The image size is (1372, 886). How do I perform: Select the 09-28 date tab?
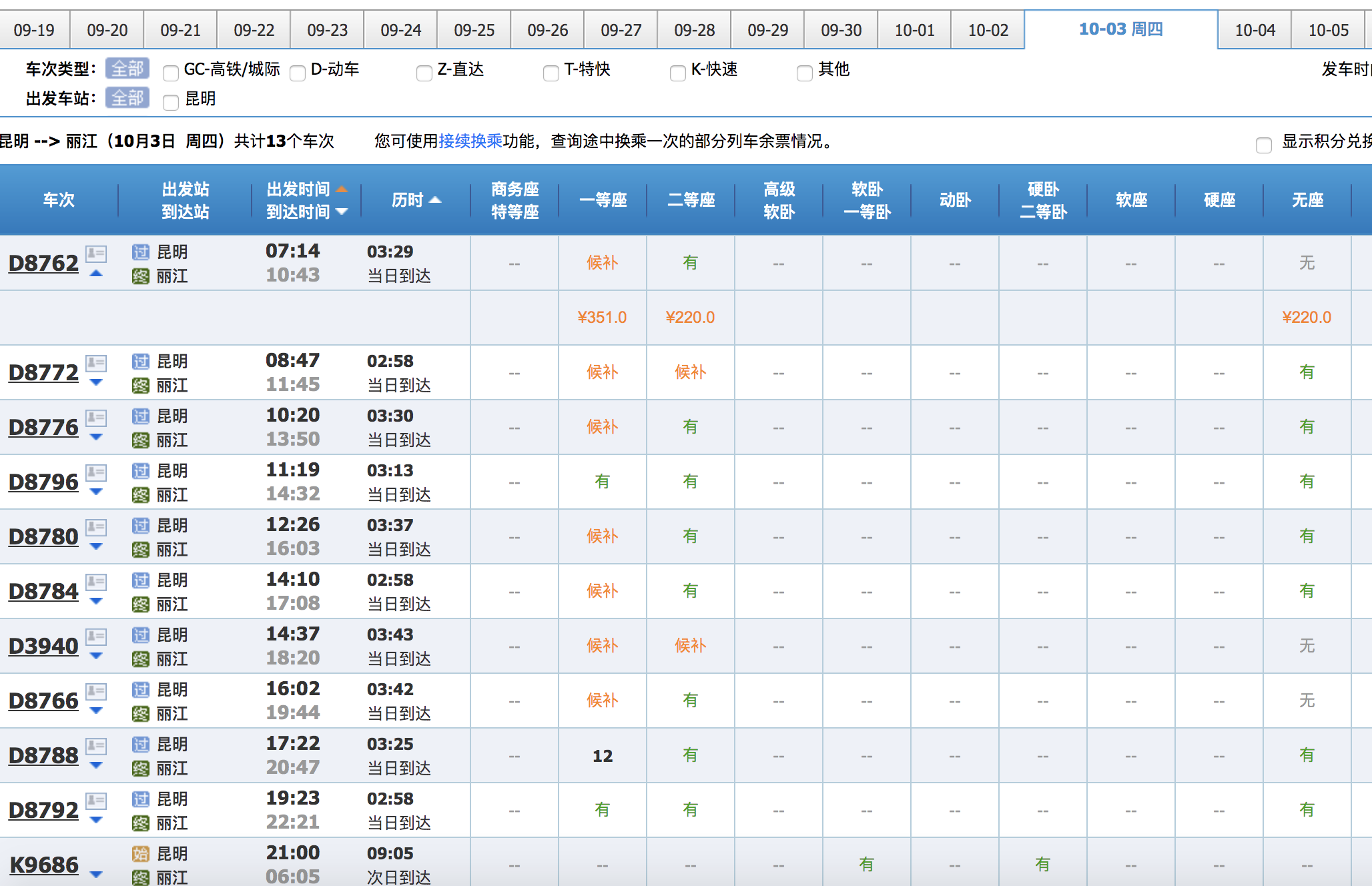coord(694,30)
